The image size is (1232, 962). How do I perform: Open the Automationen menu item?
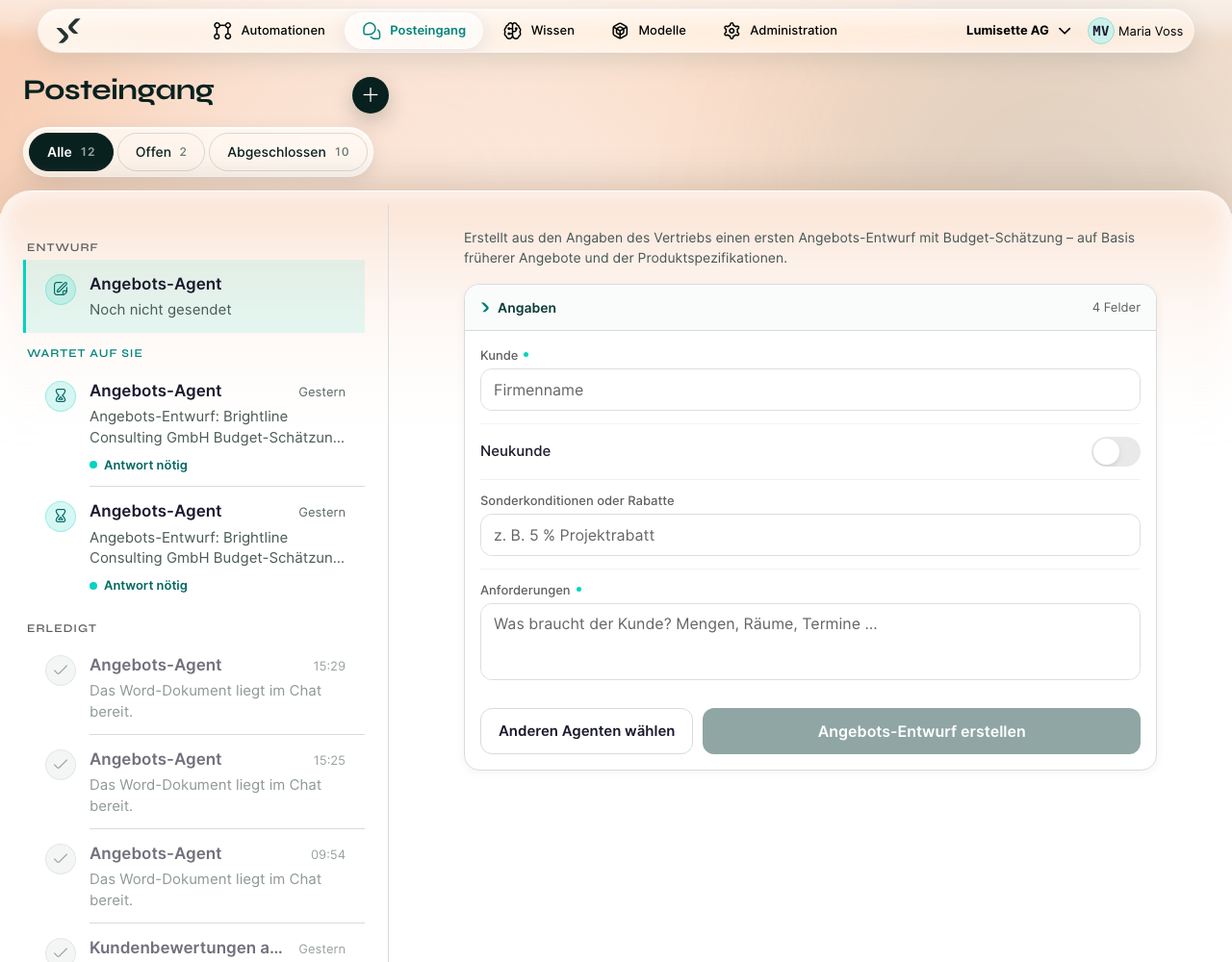click(269, 31)
